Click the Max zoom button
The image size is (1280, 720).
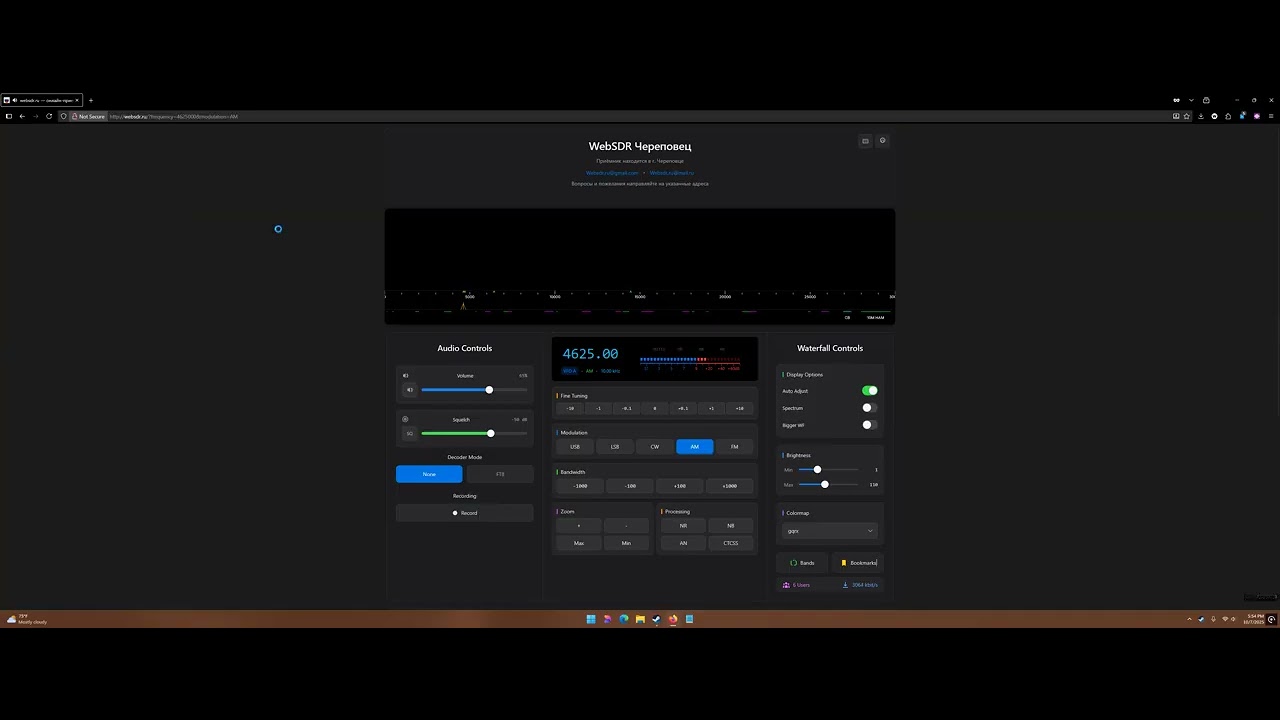[x=579, y=543]
